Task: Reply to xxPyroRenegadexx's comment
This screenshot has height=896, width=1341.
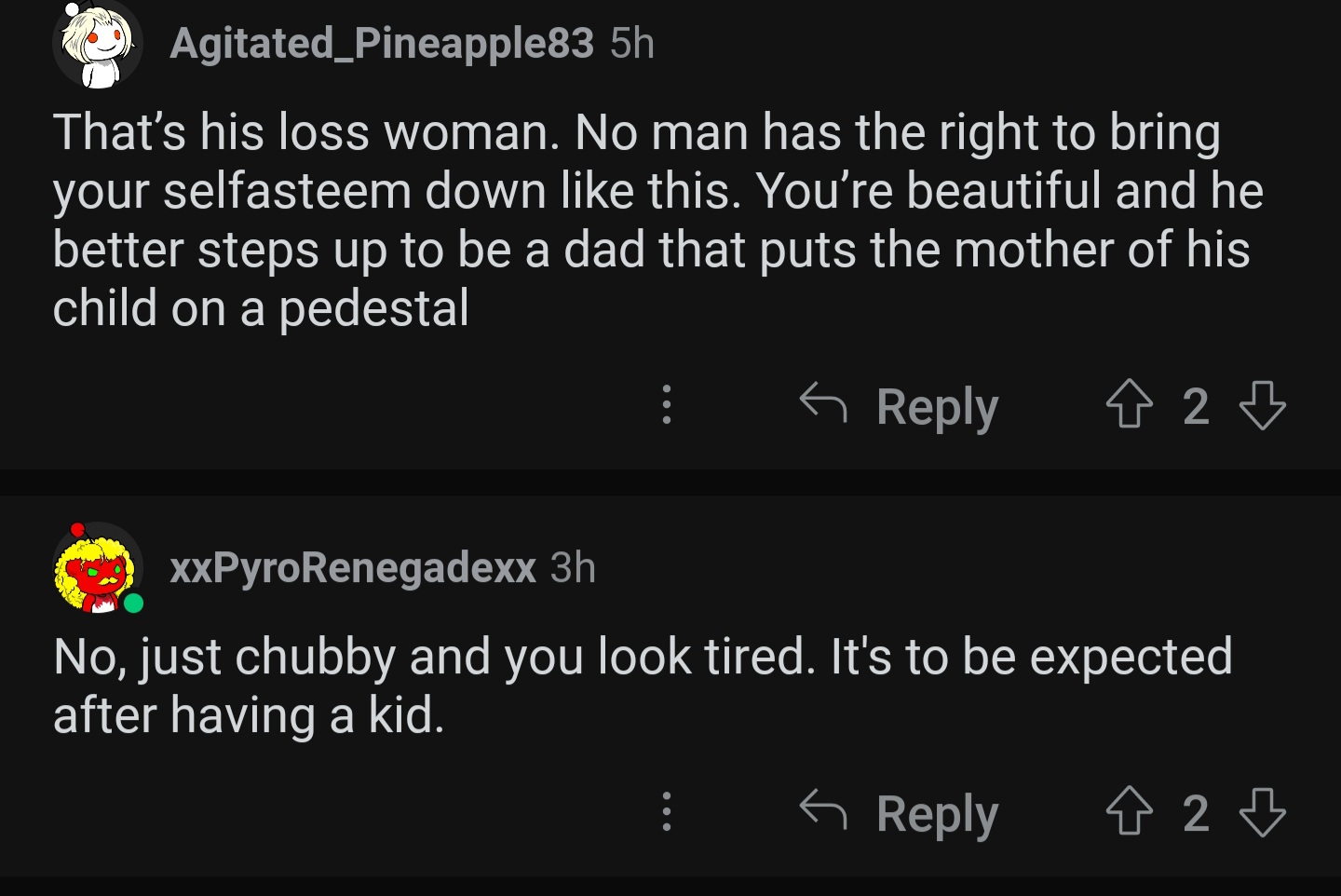Action: coord(899,814)
